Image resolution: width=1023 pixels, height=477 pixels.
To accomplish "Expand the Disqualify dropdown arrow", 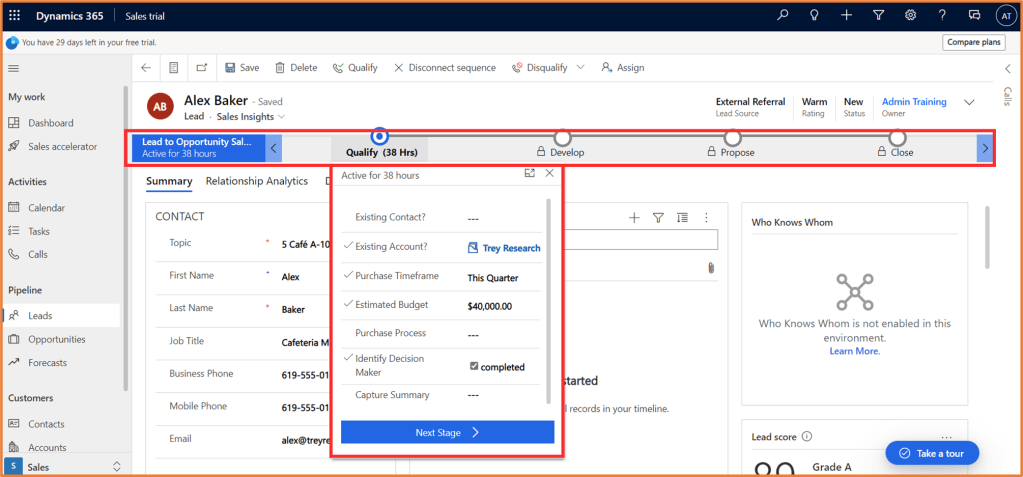I will 580,68.
